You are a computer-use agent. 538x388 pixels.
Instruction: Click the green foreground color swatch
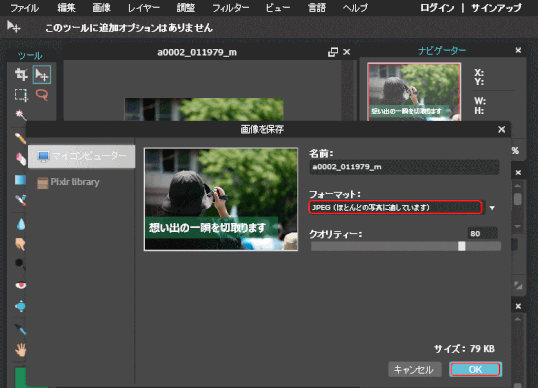tap(20, 377)
